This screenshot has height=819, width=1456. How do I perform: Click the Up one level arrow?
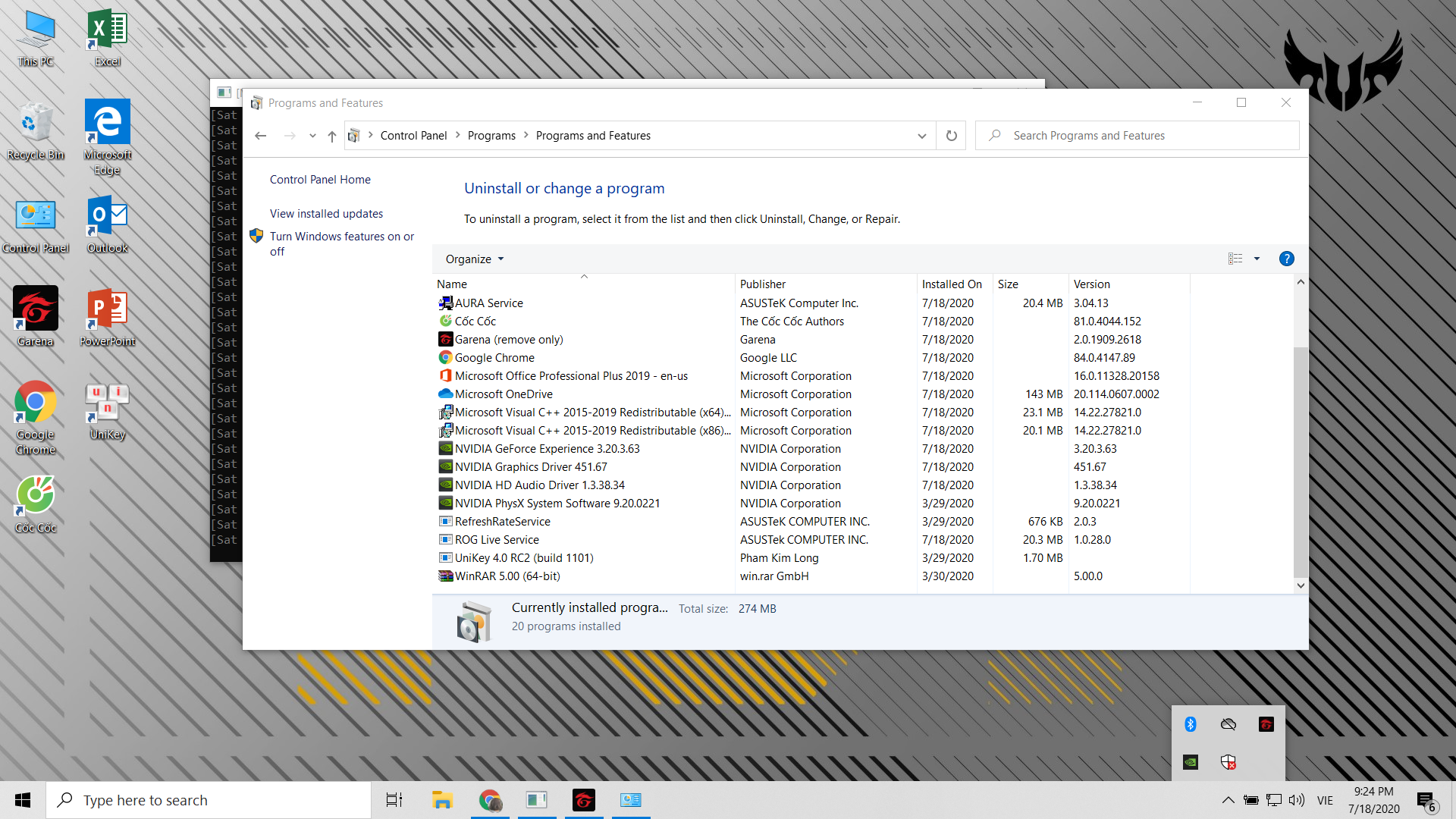(x=331, y=136)
